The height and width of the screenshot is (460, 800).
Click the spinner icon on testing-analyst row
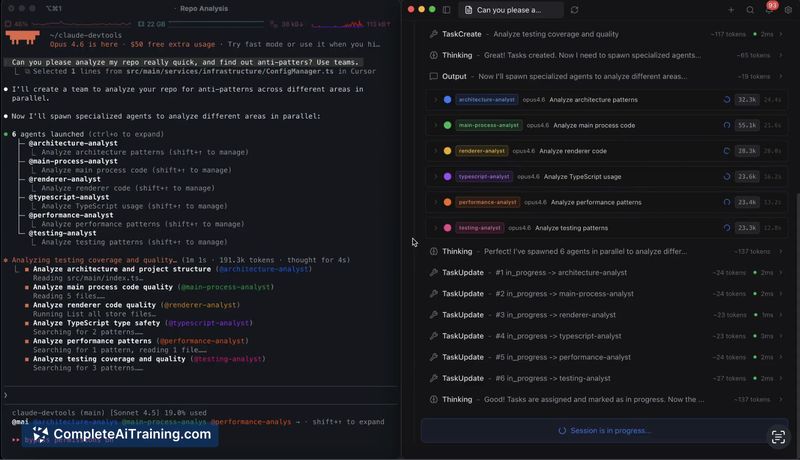click(727, 228)
